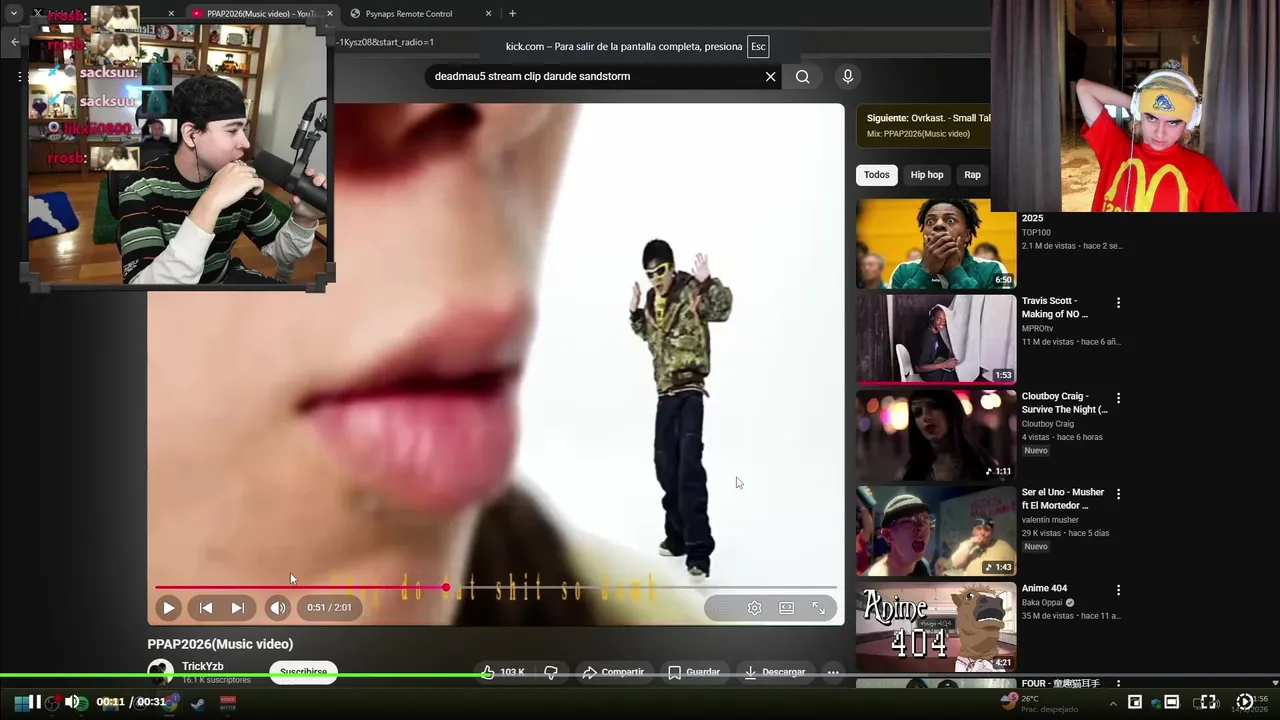Click the browser back arrow
This screenshot has height=720, width=1280.
tap(15, 42)
